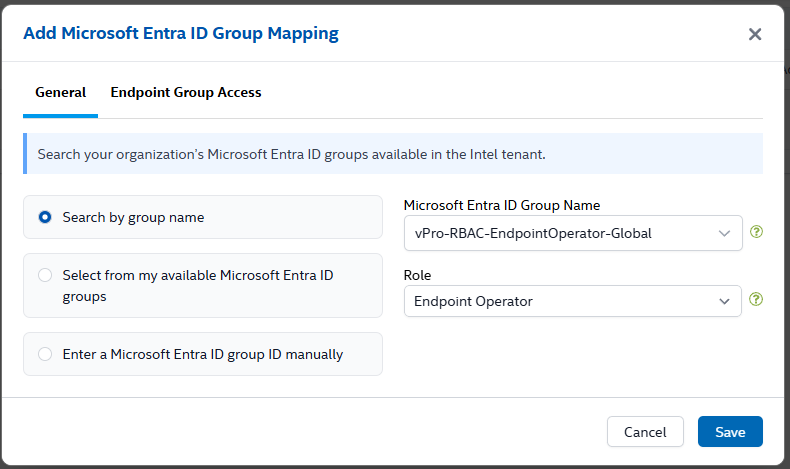Cancel the group mapping dialog
Viewport: 790px width, 469px height.
click(x=645, y=432)
